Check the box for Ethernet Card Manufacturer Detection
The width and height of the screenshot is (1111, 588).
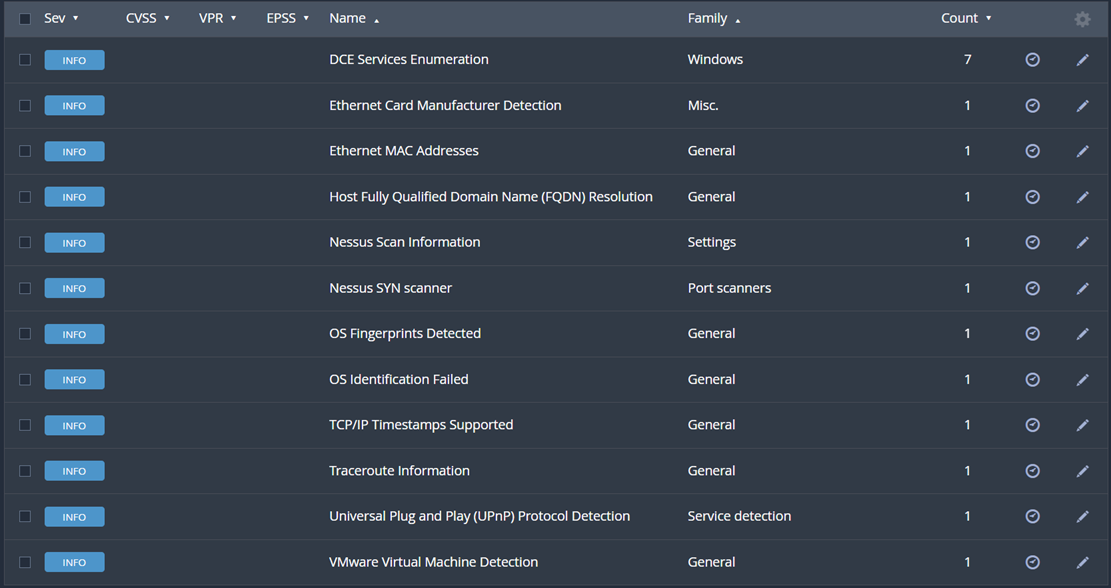(25, 106)
